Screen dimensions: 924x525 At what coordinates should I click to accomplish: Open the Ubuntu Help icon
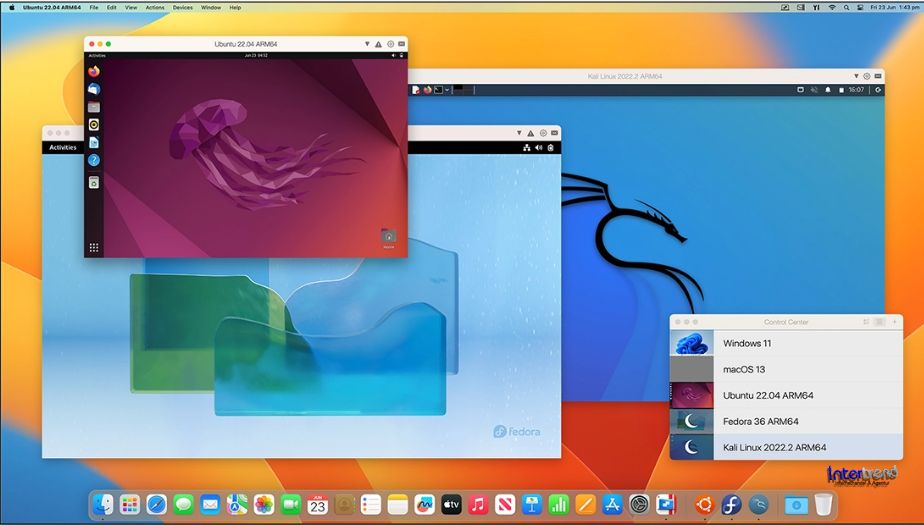coord(94,160)
